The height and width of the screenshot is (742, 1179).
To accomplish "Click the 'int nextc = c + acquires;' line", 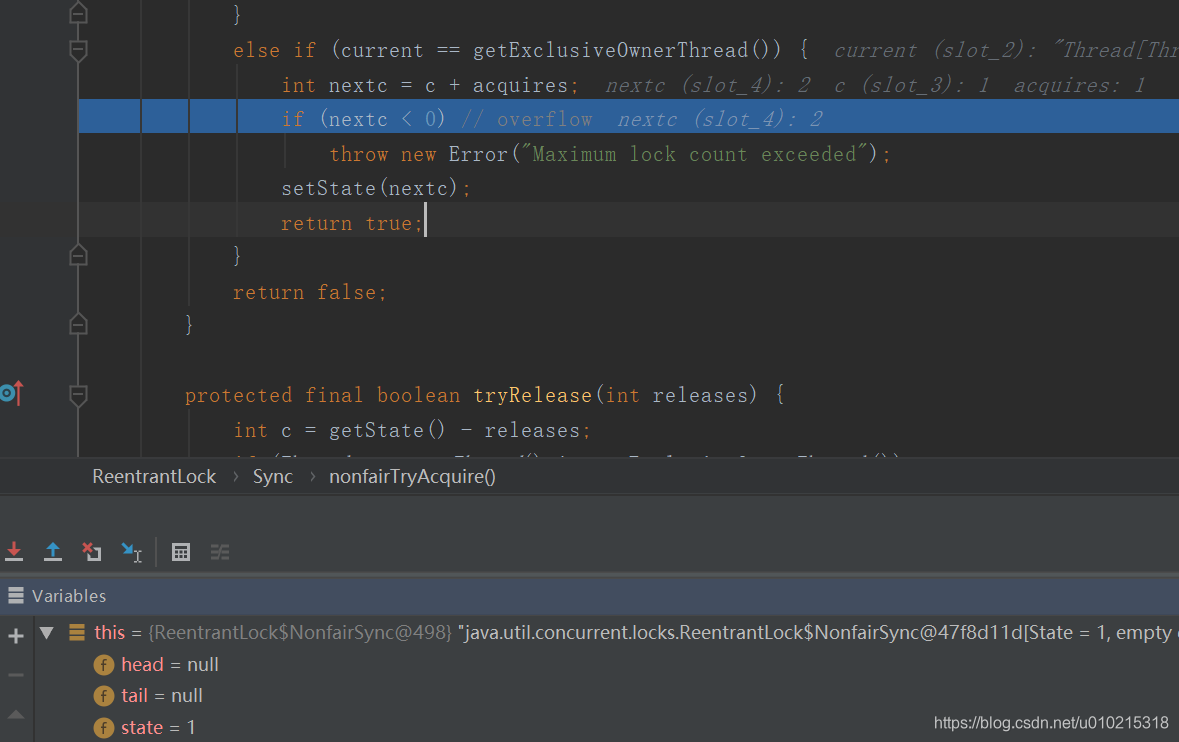I will [x=429, y=86].
